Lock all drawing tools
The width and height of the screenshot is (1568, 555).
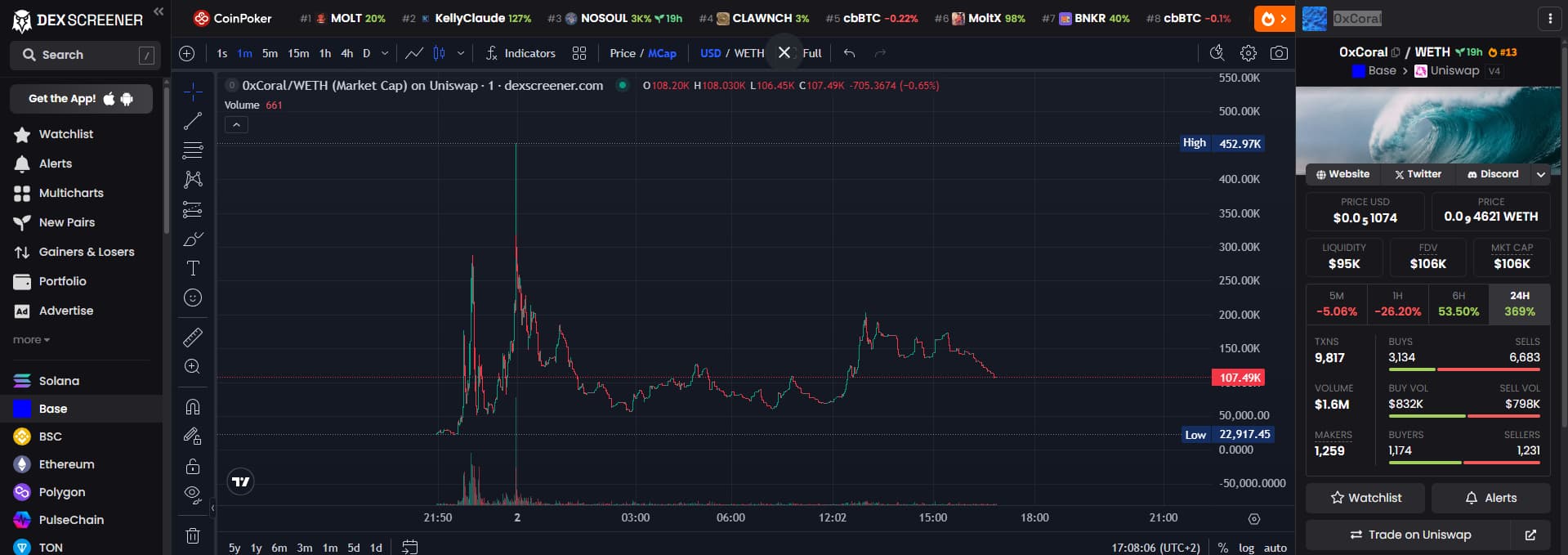tap(193, 466)
